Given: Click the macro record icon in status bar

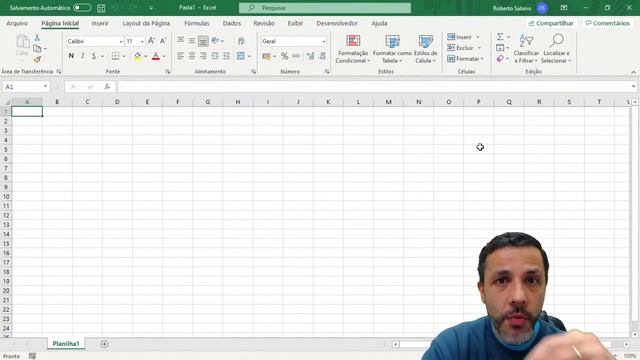Looking at the screenshot, I should coord(32,356).
